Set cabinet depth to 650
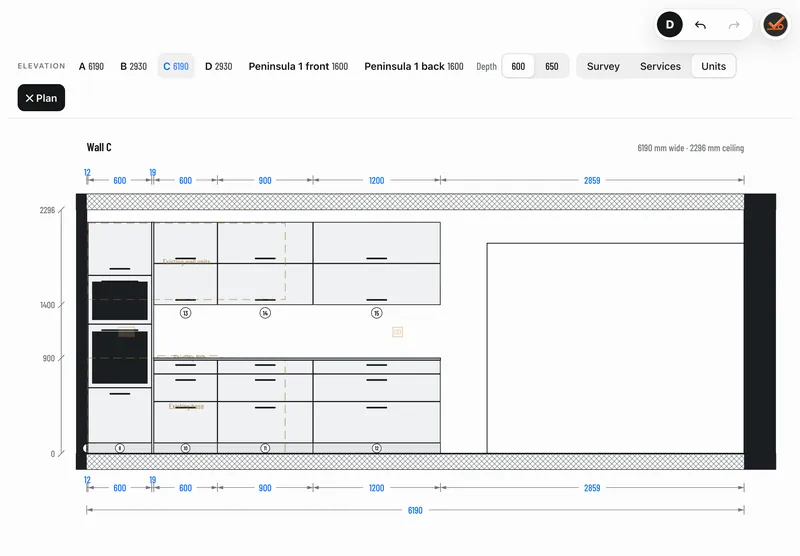 (552, 66)
